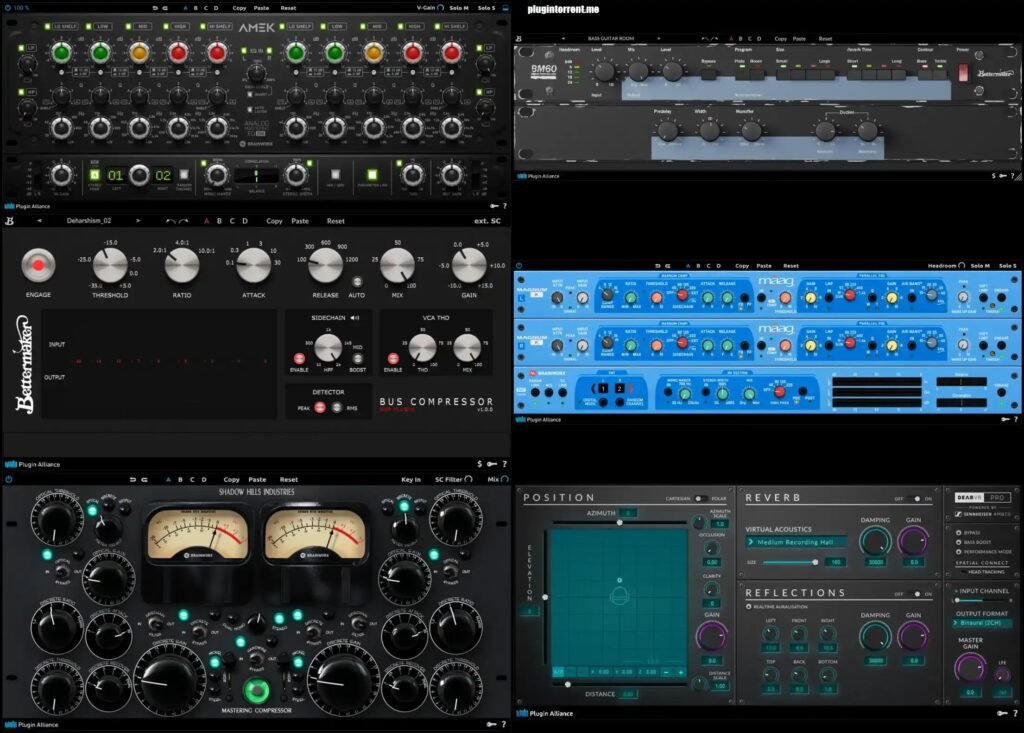The height and width of the screenshot is (733, 1024).
Task: Open the Deharshism_02 preset menu
Action: [89, 221]
